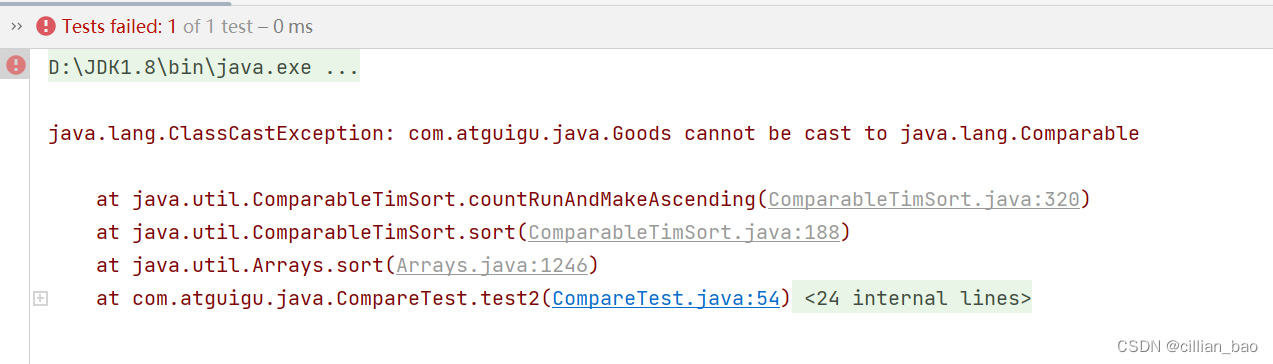
Task: Click the CompareTest.test2 frame text
Action: (x=336, y=298)
